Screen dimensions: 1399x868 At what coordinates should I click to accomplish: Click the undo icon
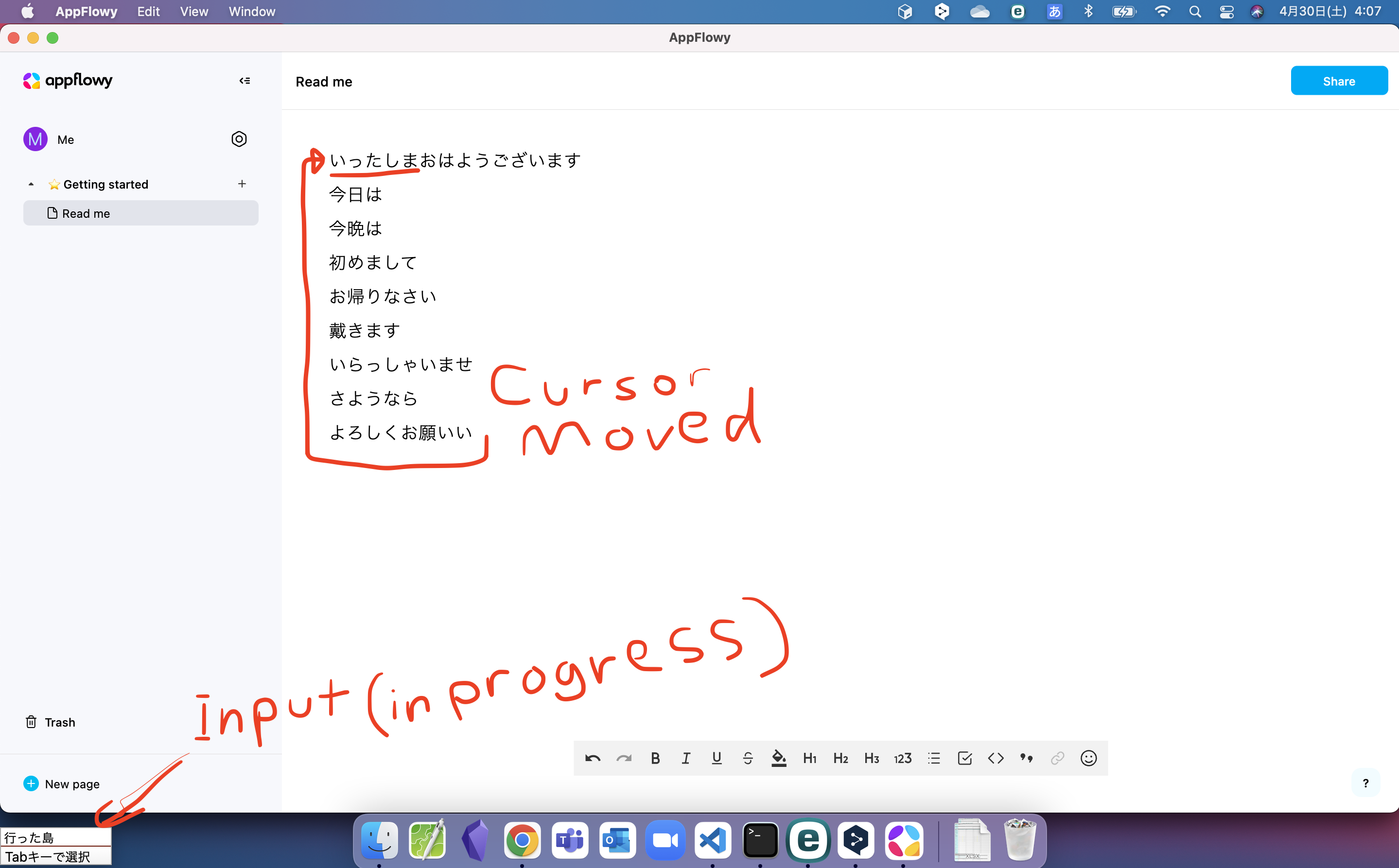(x=593, y=758)
